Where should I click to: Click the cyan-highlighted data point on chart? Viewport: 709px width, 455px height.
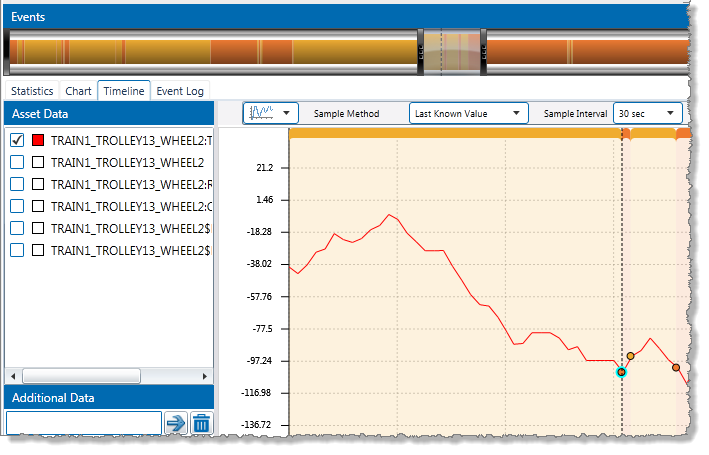click(621, 372)
